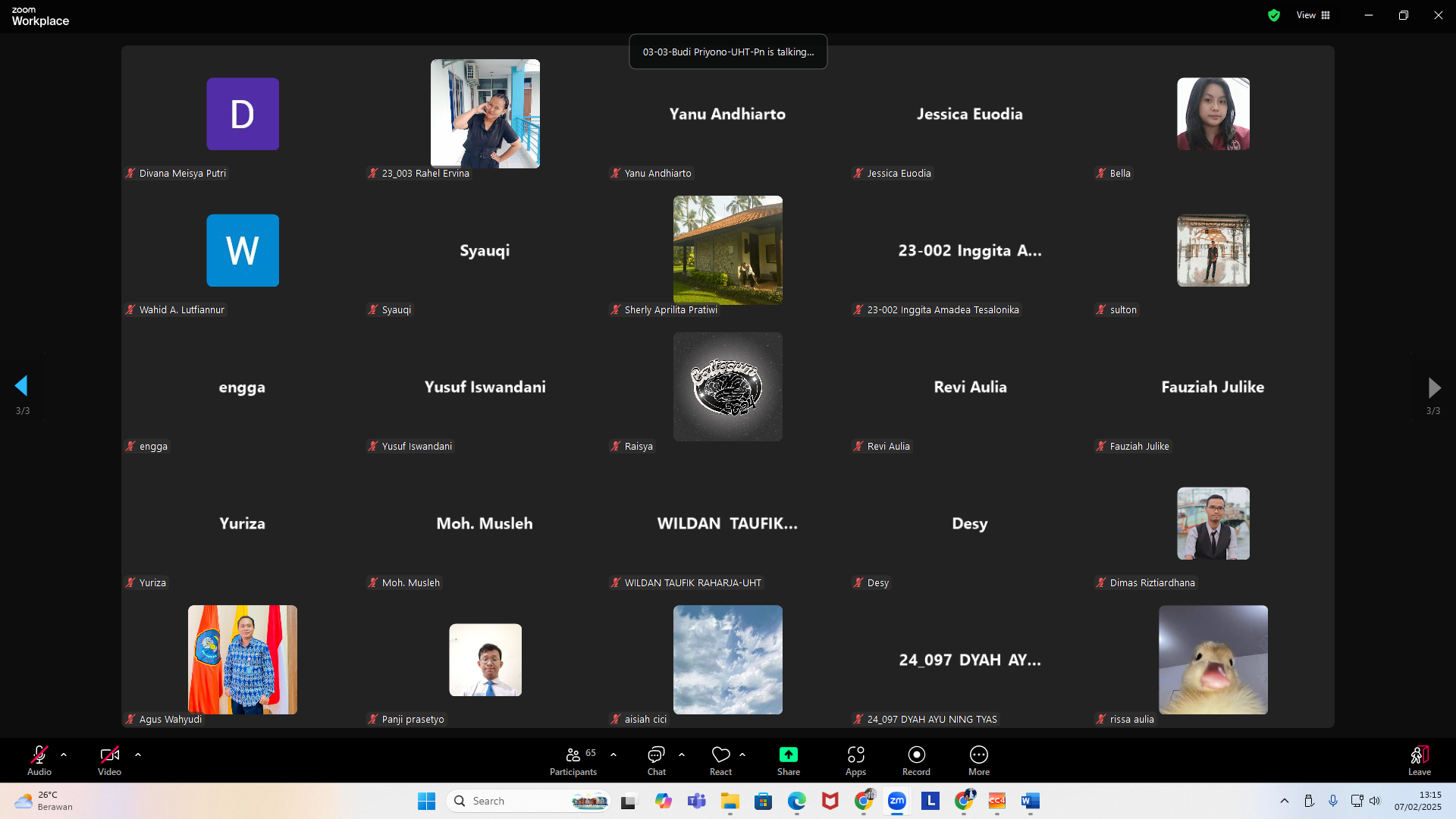1456x819 pixels.
Task: Open the Apps icon
Action: point(855,756)
